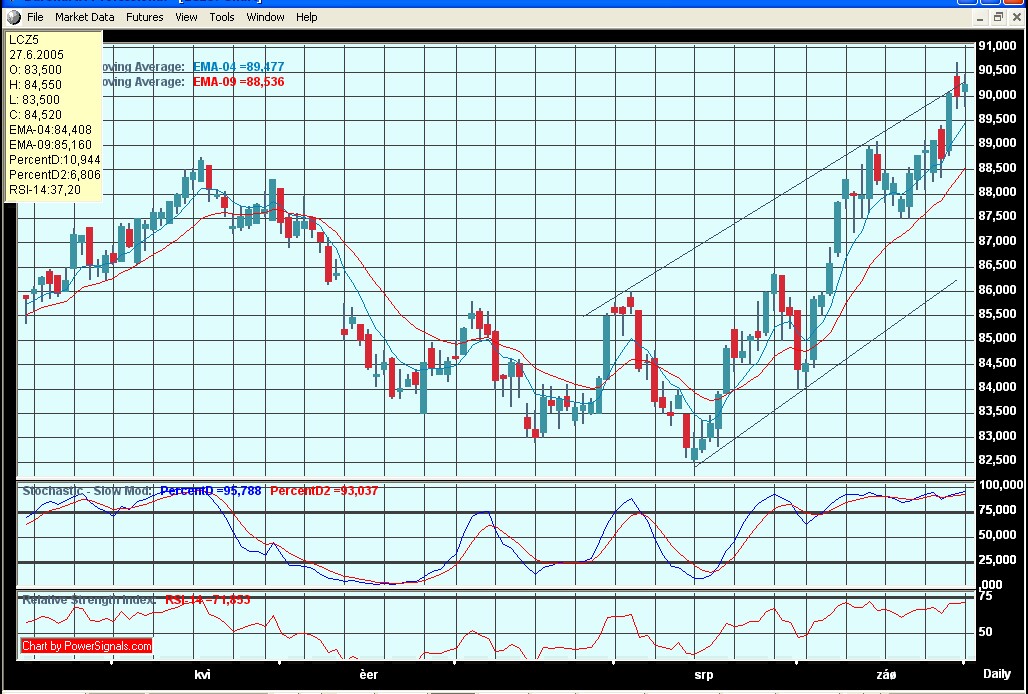Open the Help menu
The height and width of the screenshot is (694, 1028).
pos(306,17)
